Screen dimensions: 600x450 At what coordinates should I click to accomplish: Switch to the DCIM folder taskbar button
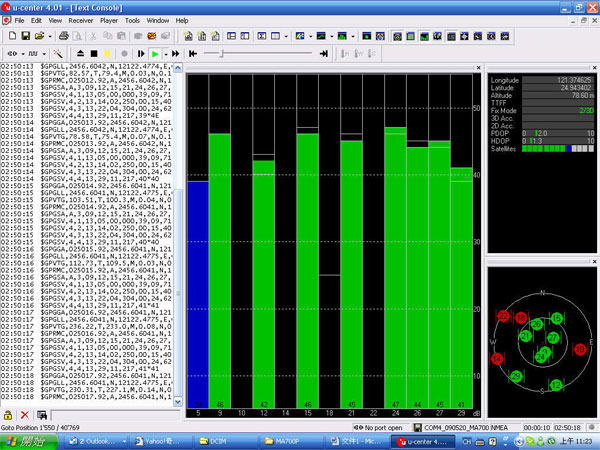click(227, 442)
